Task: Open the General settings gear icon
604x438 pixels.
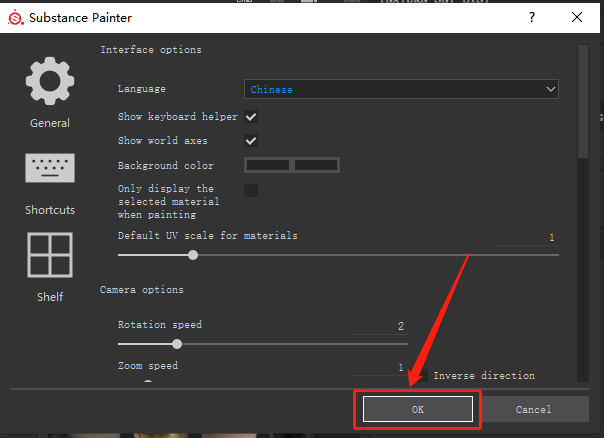Action: click(x=50, y=81)
